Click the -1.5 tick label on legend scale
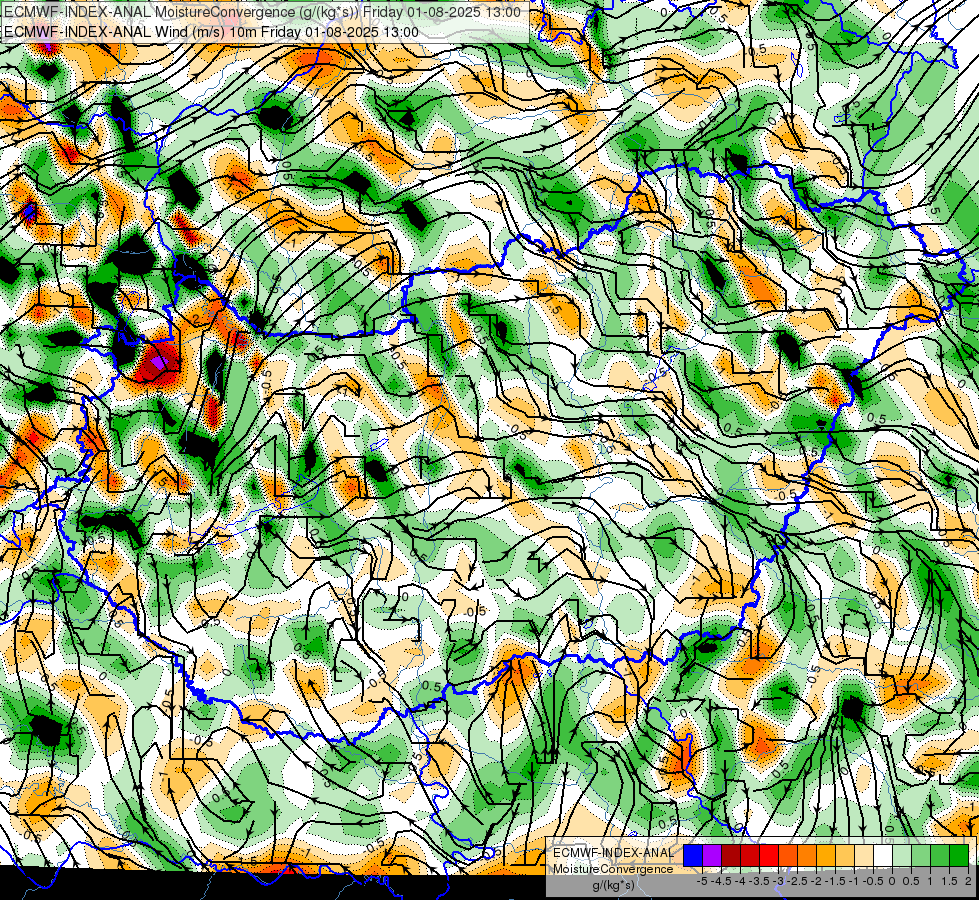The width and height of the screenshot is (979, 900). coord(835,881)
